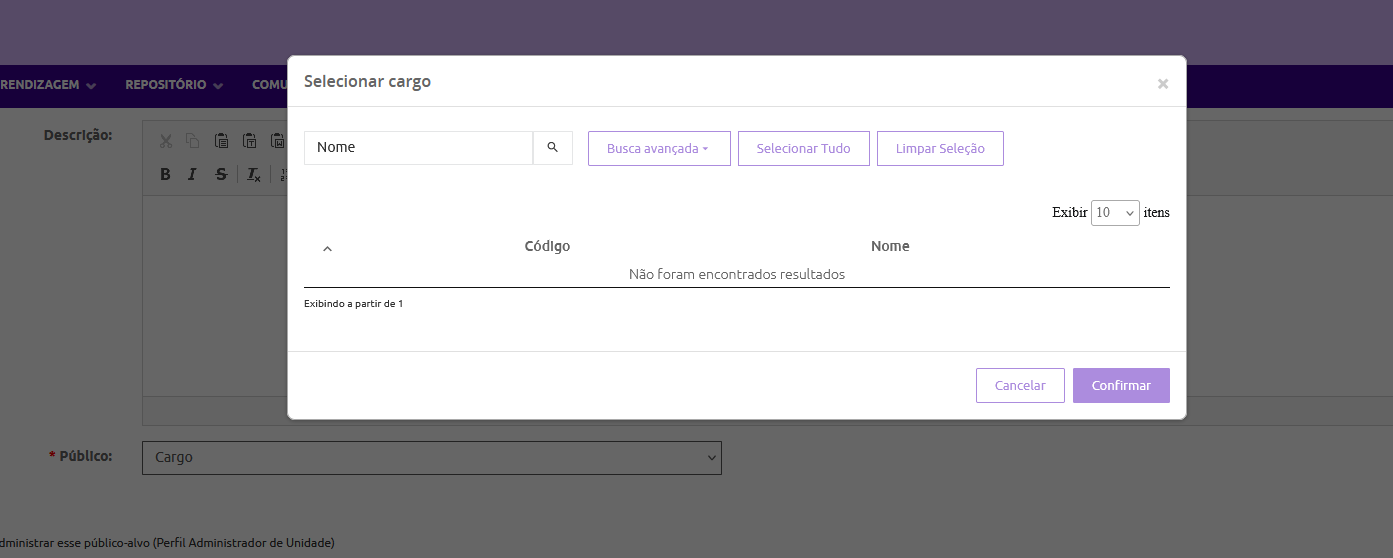Click the Copy icon in editor toolbar
Screen dimensions: 1393x558
193,141
